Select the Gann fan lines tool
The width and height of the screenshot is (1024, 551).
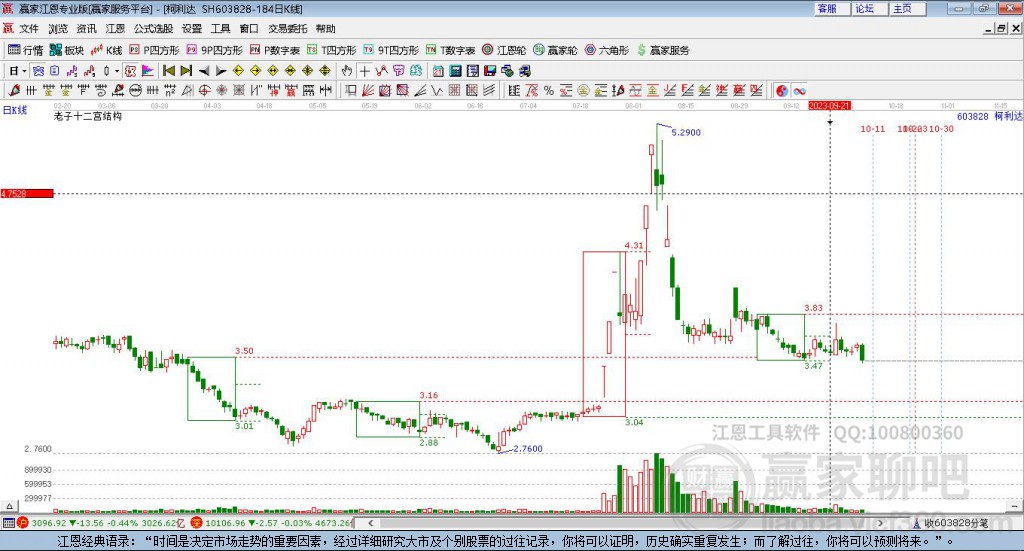tap(368, 91)
